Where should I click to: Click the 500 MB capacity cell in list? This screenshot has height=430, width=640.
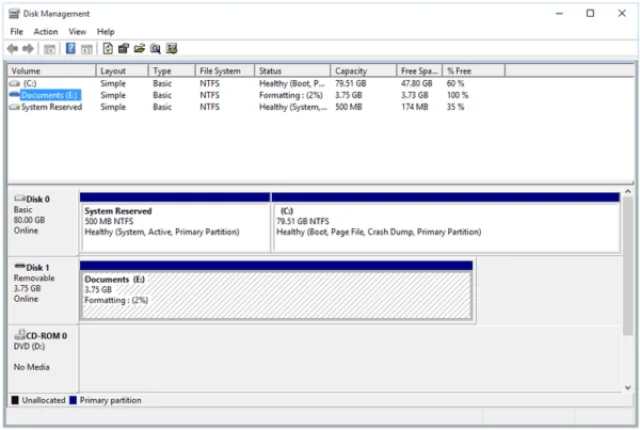349,107
